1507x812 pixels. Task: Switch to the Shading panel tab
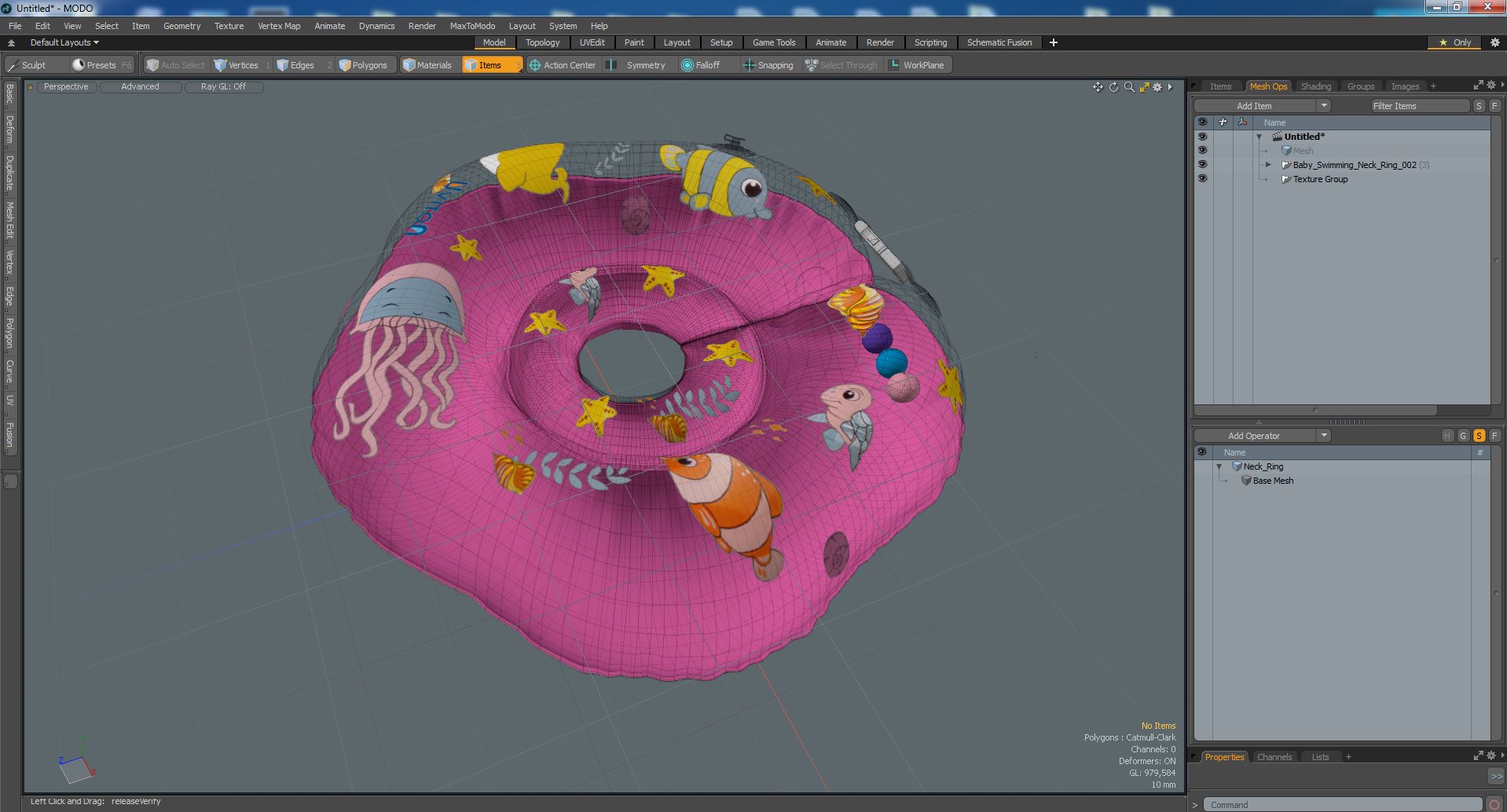[1315, 86]
